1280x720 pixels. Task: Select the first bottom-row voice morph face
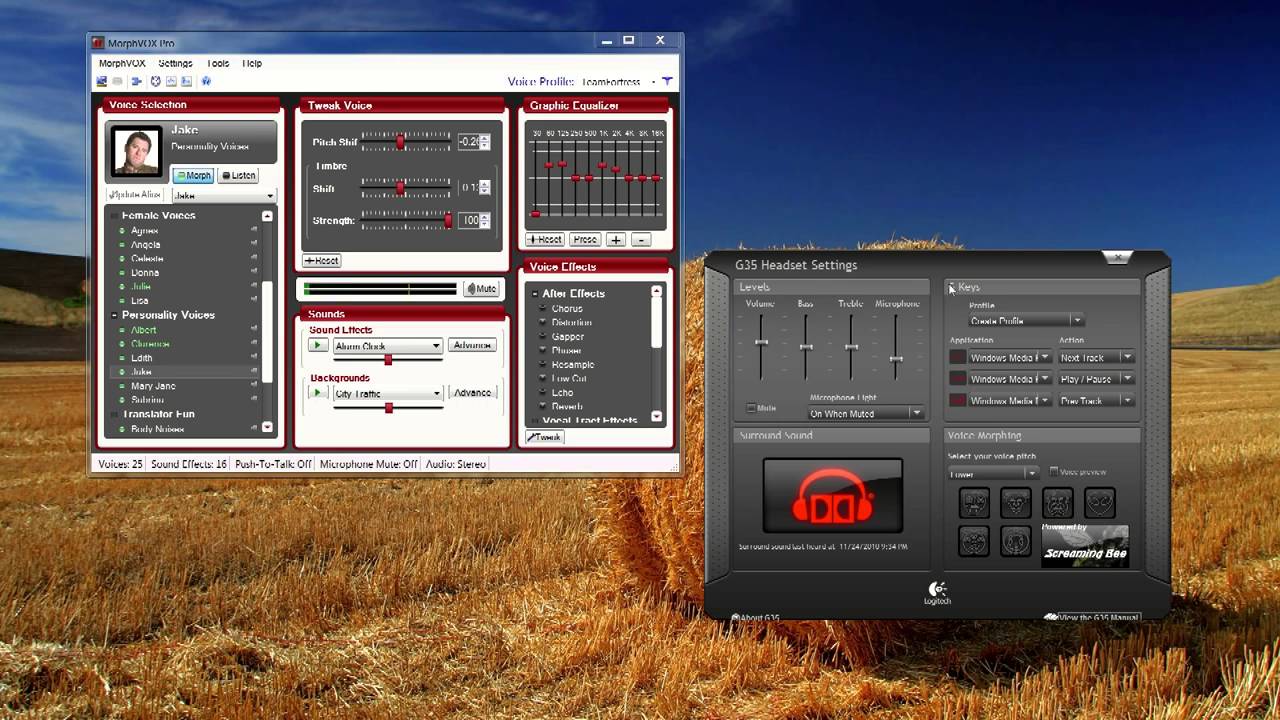[974, 541]
